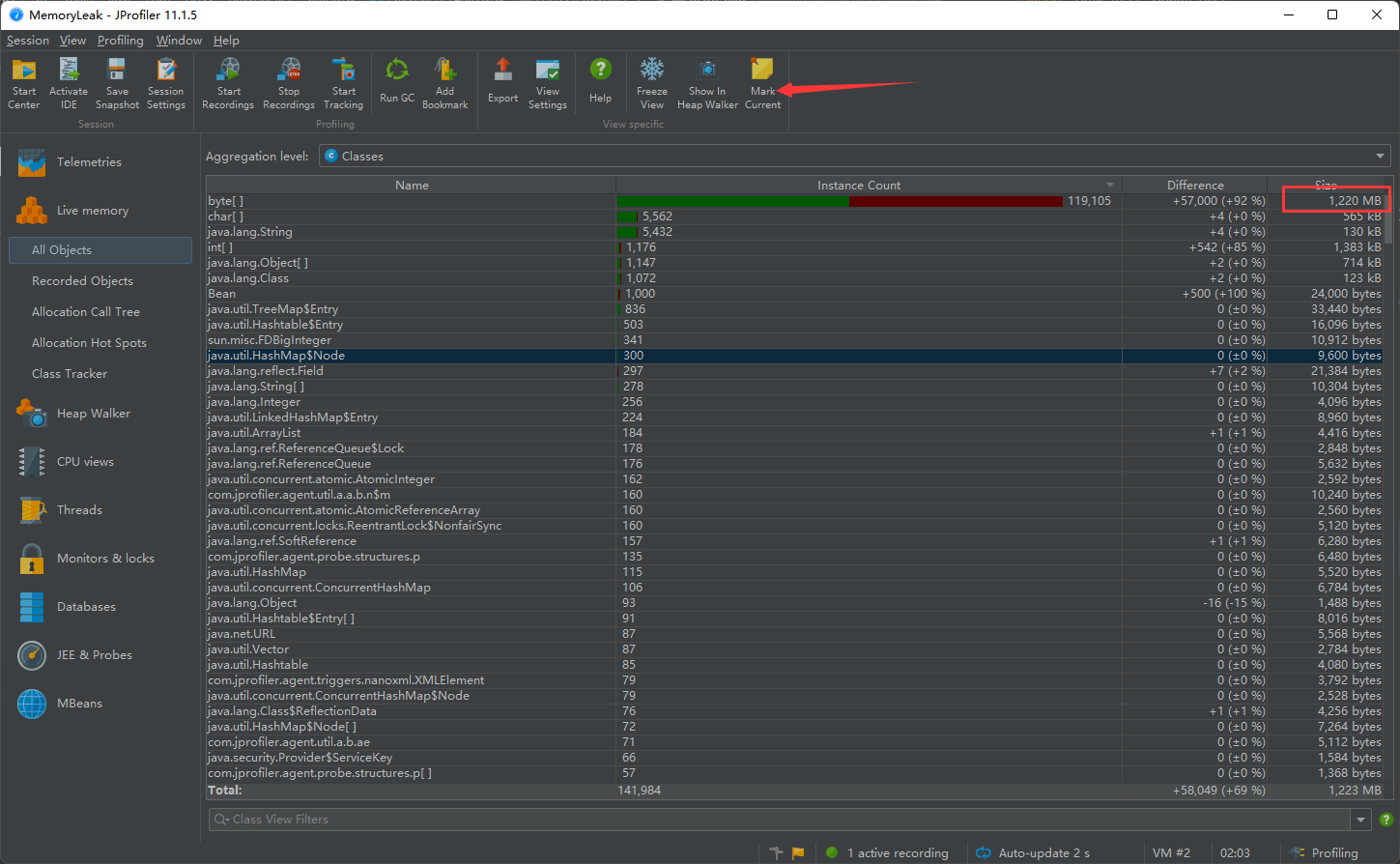Sort by Size column header
1400x864 pixels.
point(1326,185)
